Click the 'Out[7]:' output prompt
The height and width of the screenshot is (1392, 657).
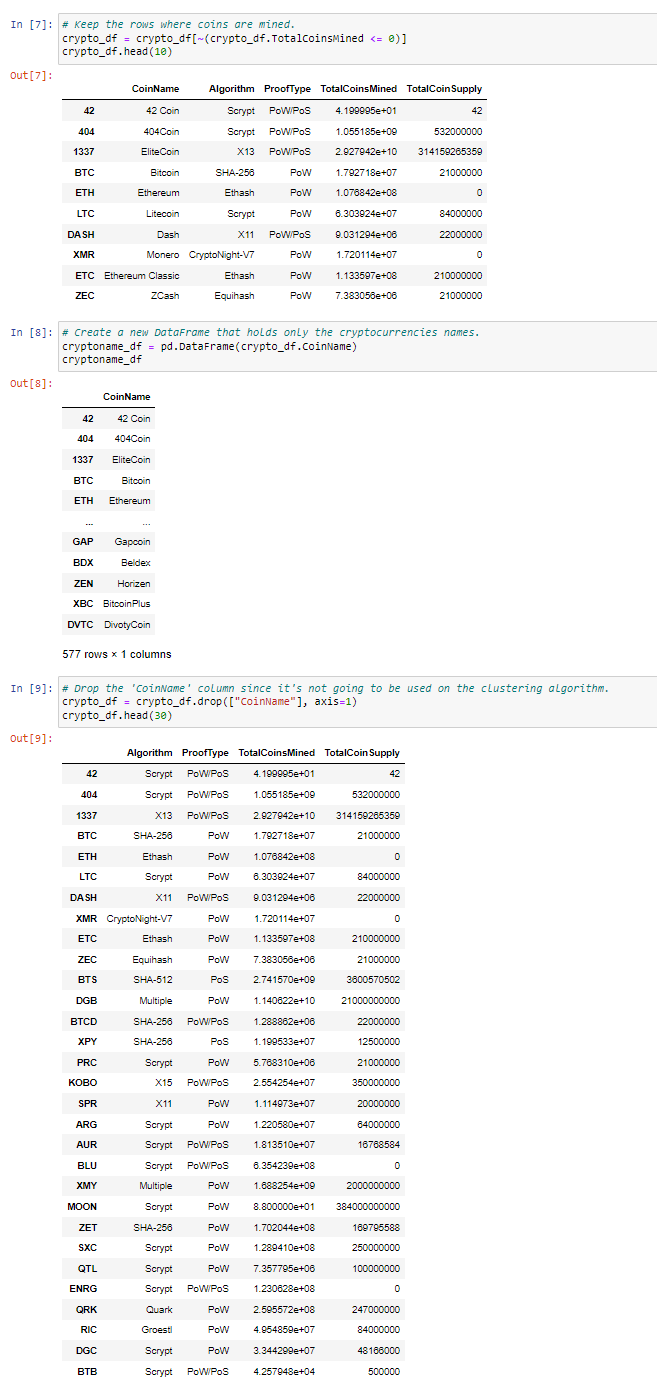31,76
